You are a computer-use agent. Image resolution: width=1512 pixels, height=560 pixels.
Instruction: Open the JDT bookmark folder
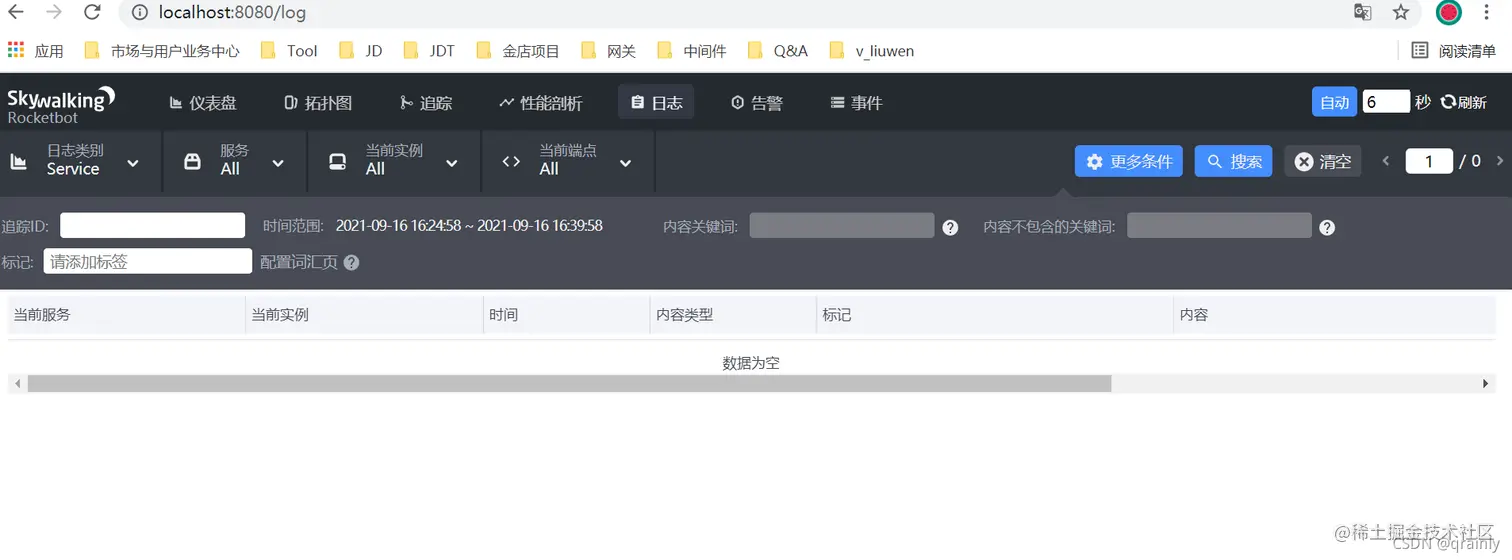[x=429, y=51]
